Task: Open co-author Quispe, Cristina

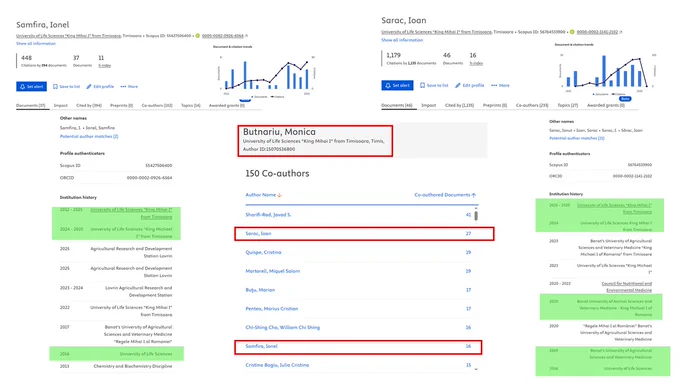Action: [263, 252]
